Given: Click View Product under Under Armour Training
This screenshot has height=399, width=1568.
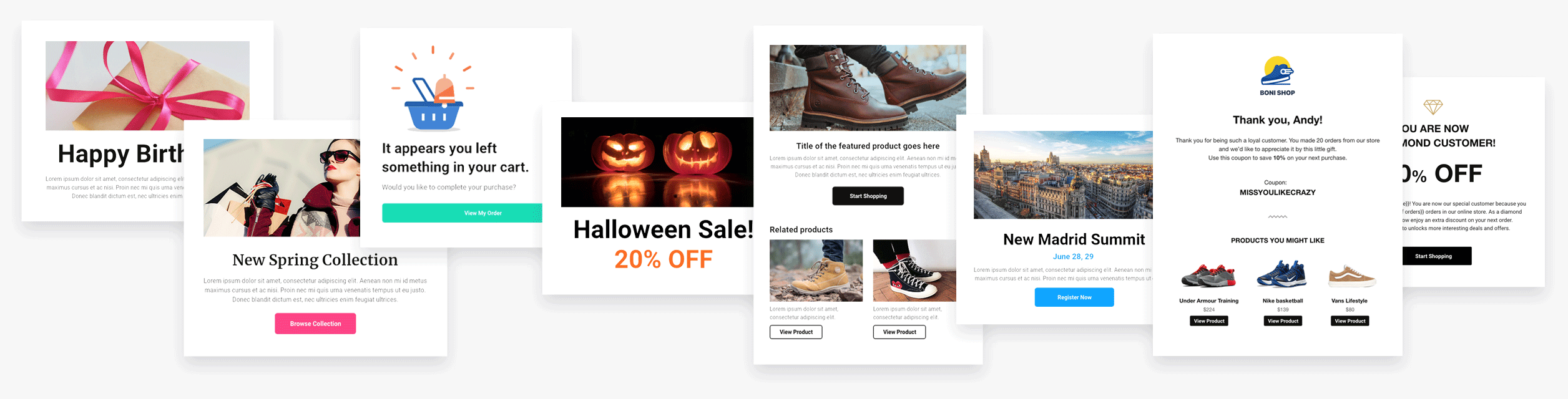Looking at the screenshot, I should click(1209, 321).
